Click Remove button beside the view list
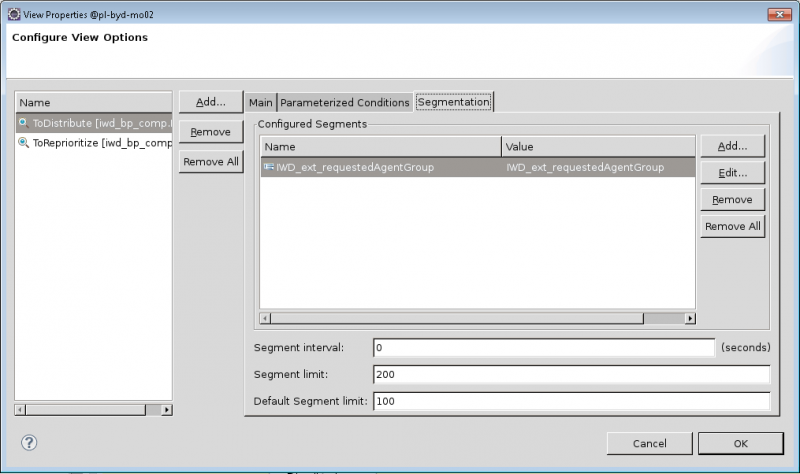 tap(211, 132)
